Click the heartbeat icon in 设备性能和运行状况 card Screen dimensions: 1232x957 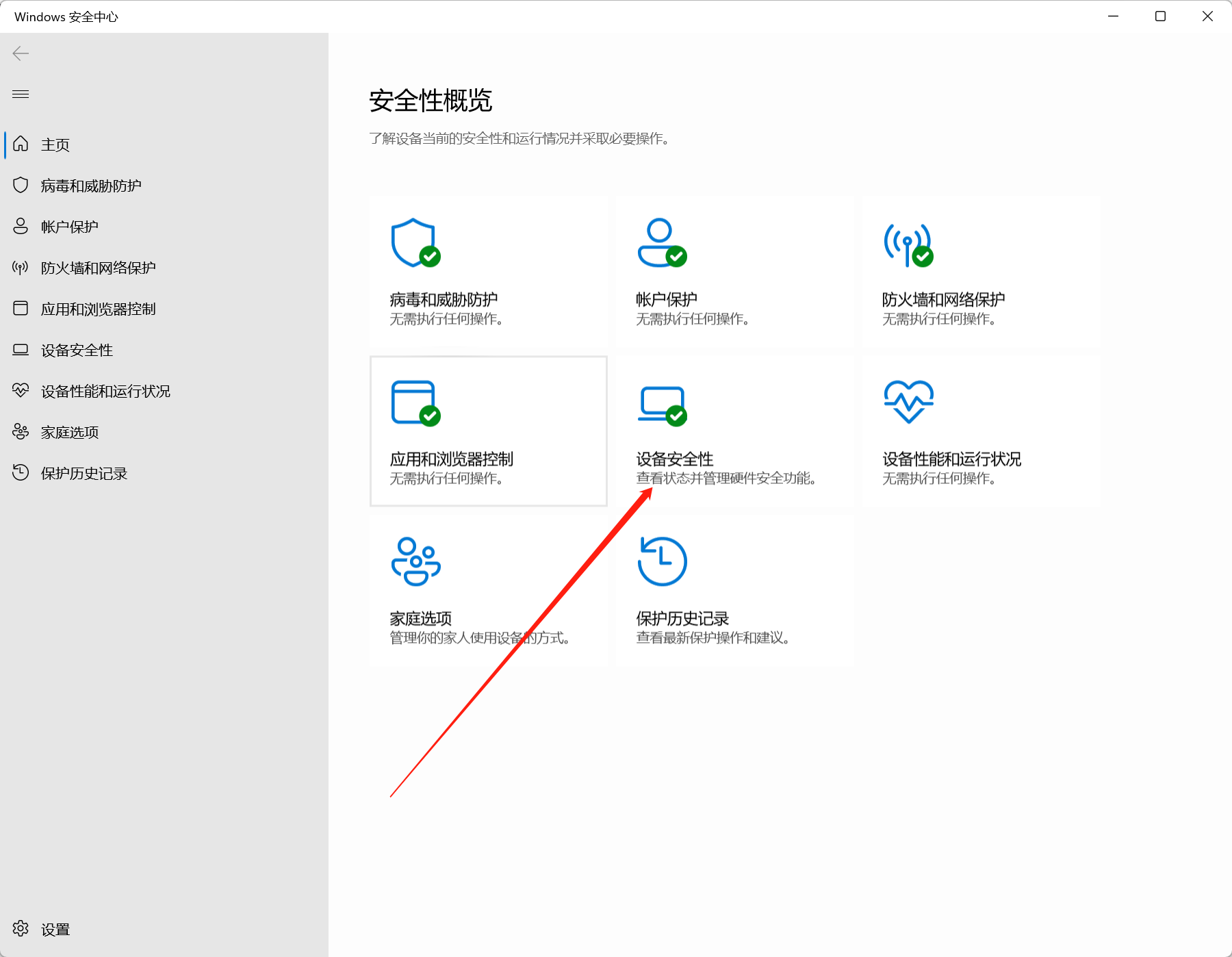pos(908,402)
